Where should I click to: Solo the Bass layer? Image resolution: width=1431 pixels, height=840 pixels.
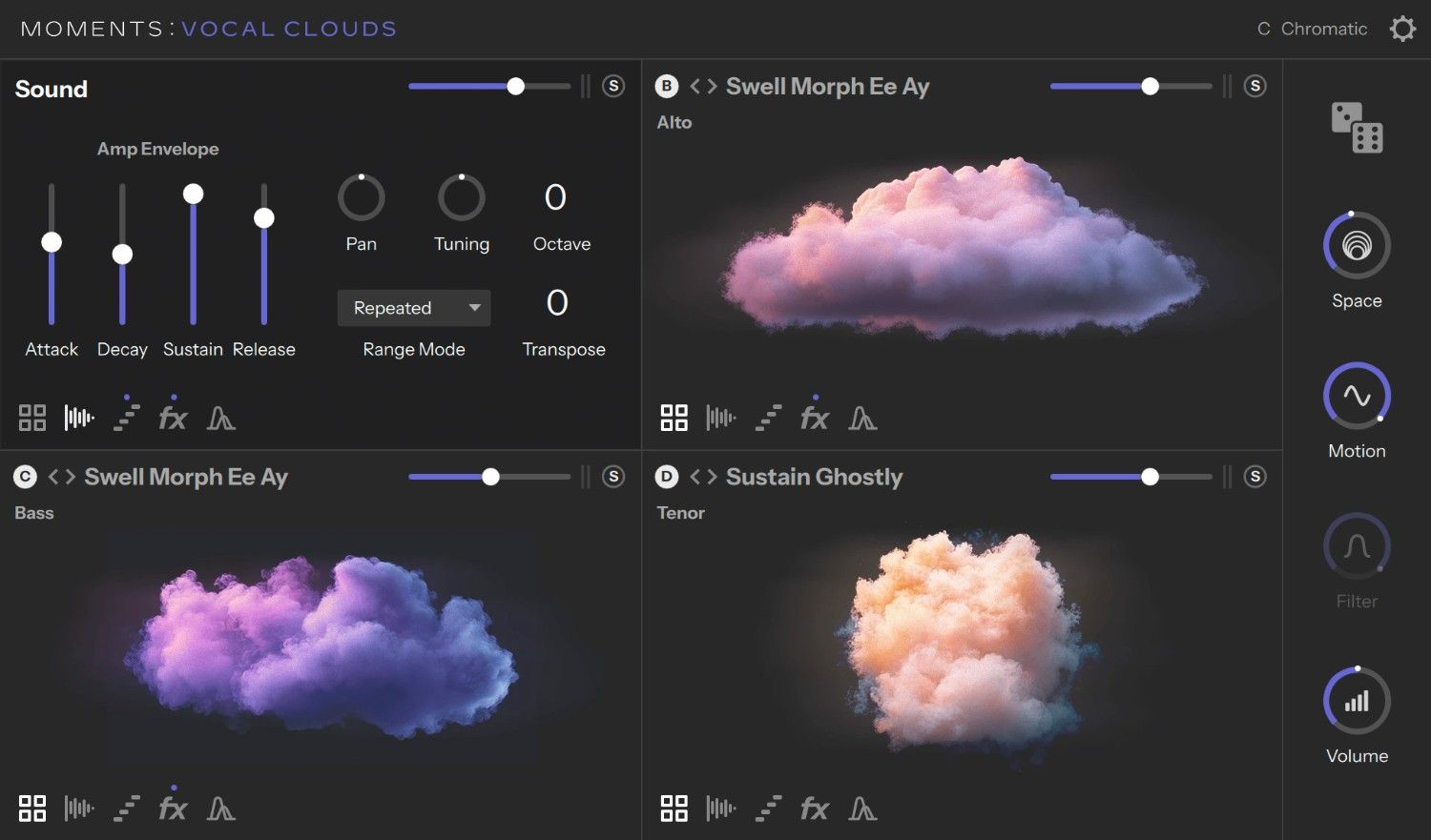(x=612, y=476)
